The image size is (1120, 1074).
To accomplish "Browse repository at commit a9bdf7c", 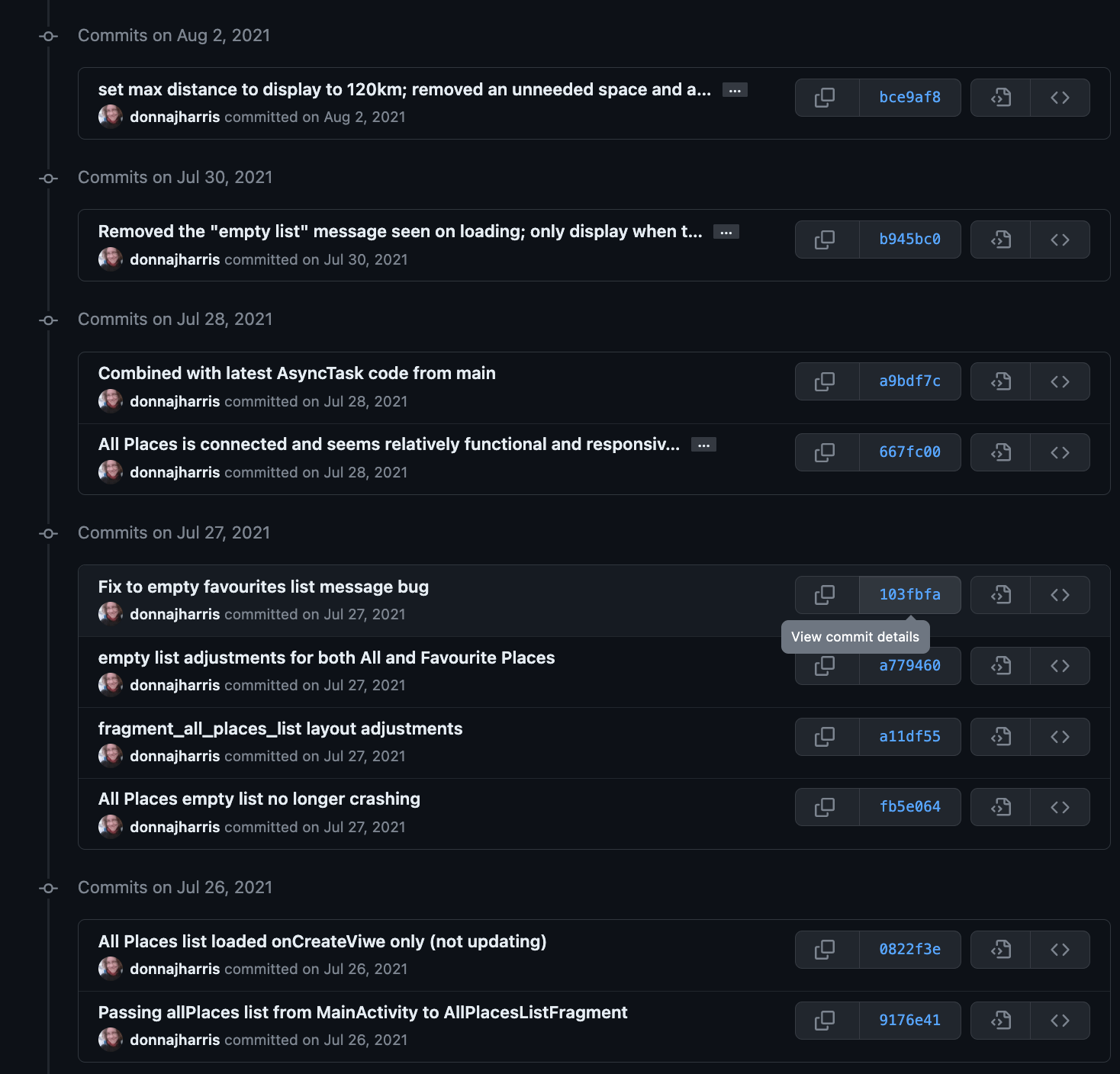I will click(x=1060, y=381).
